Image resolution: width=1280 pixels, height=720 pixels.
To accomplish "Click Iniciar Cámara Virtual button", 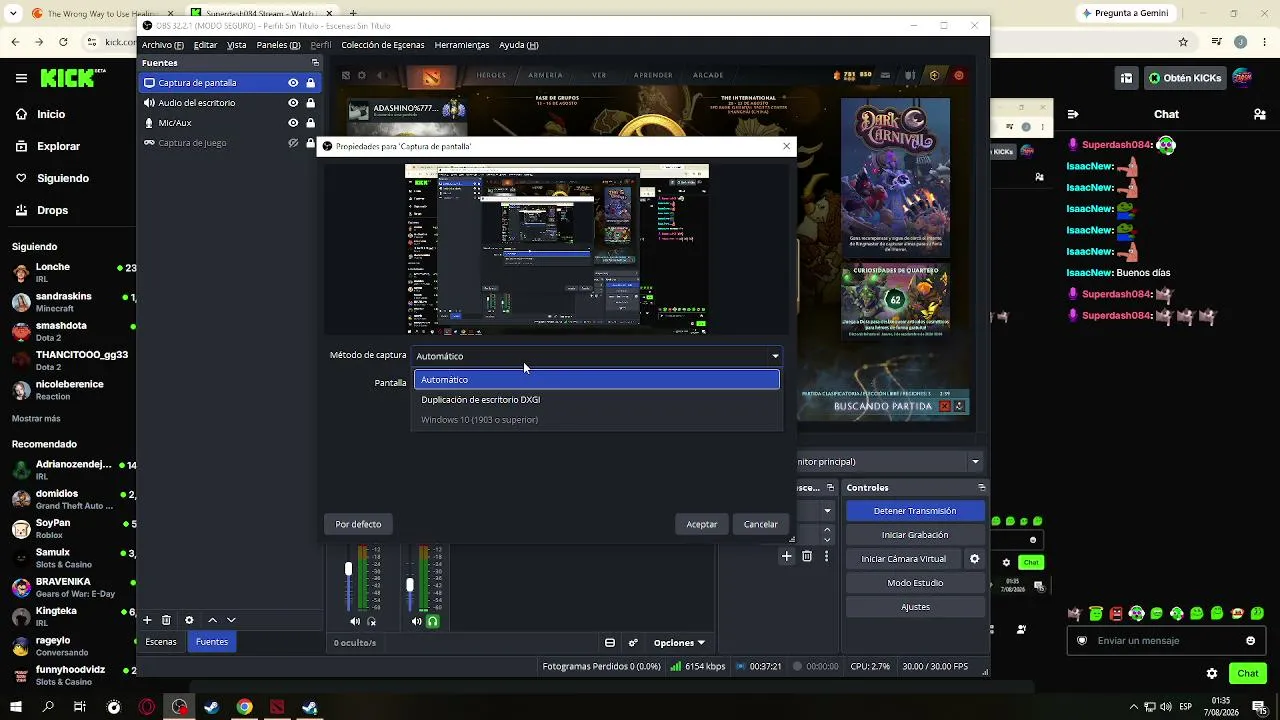I will click(904, 559).
